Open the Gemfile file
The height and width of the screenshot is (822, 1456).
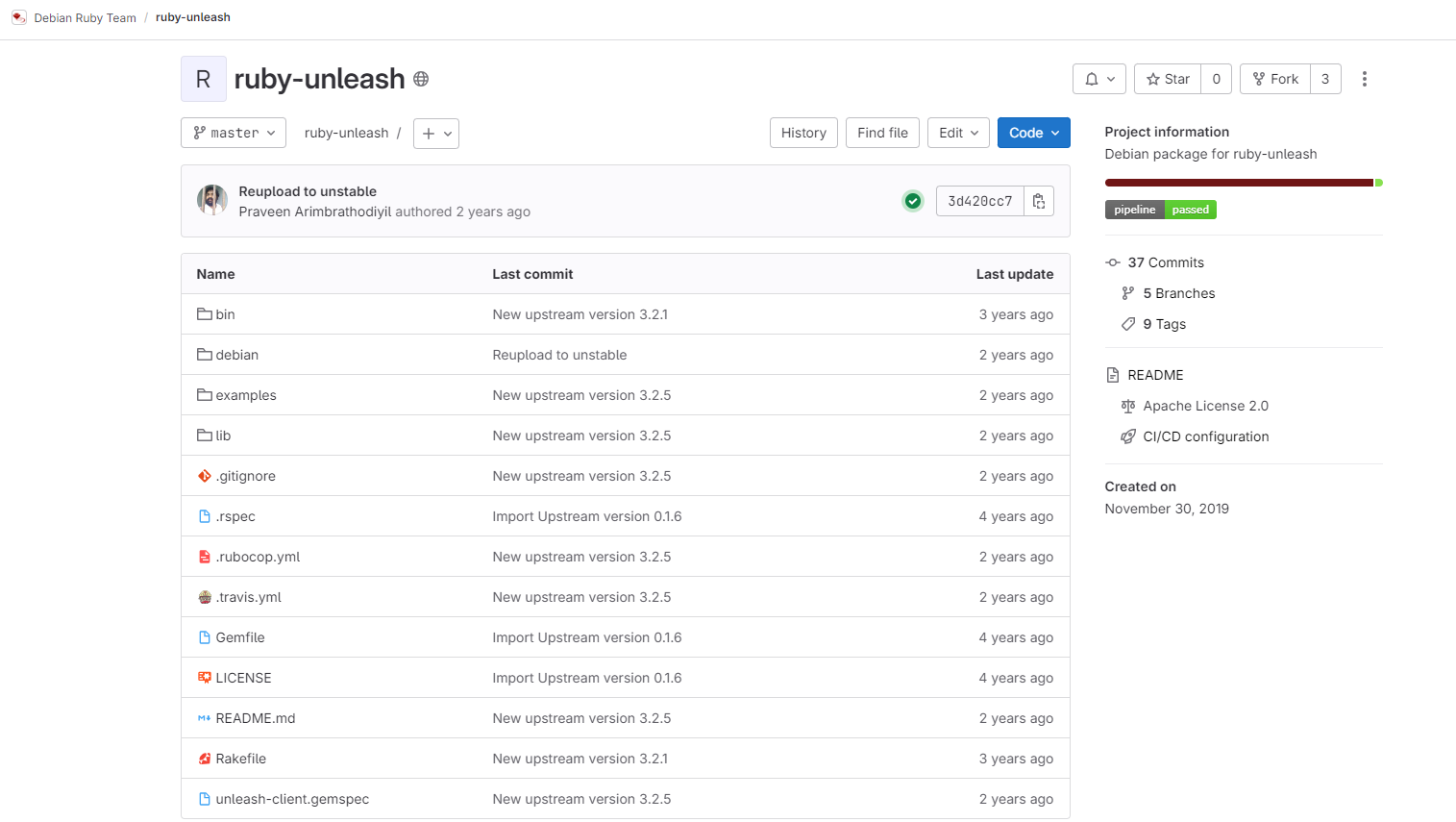click(x=240, y=637)
